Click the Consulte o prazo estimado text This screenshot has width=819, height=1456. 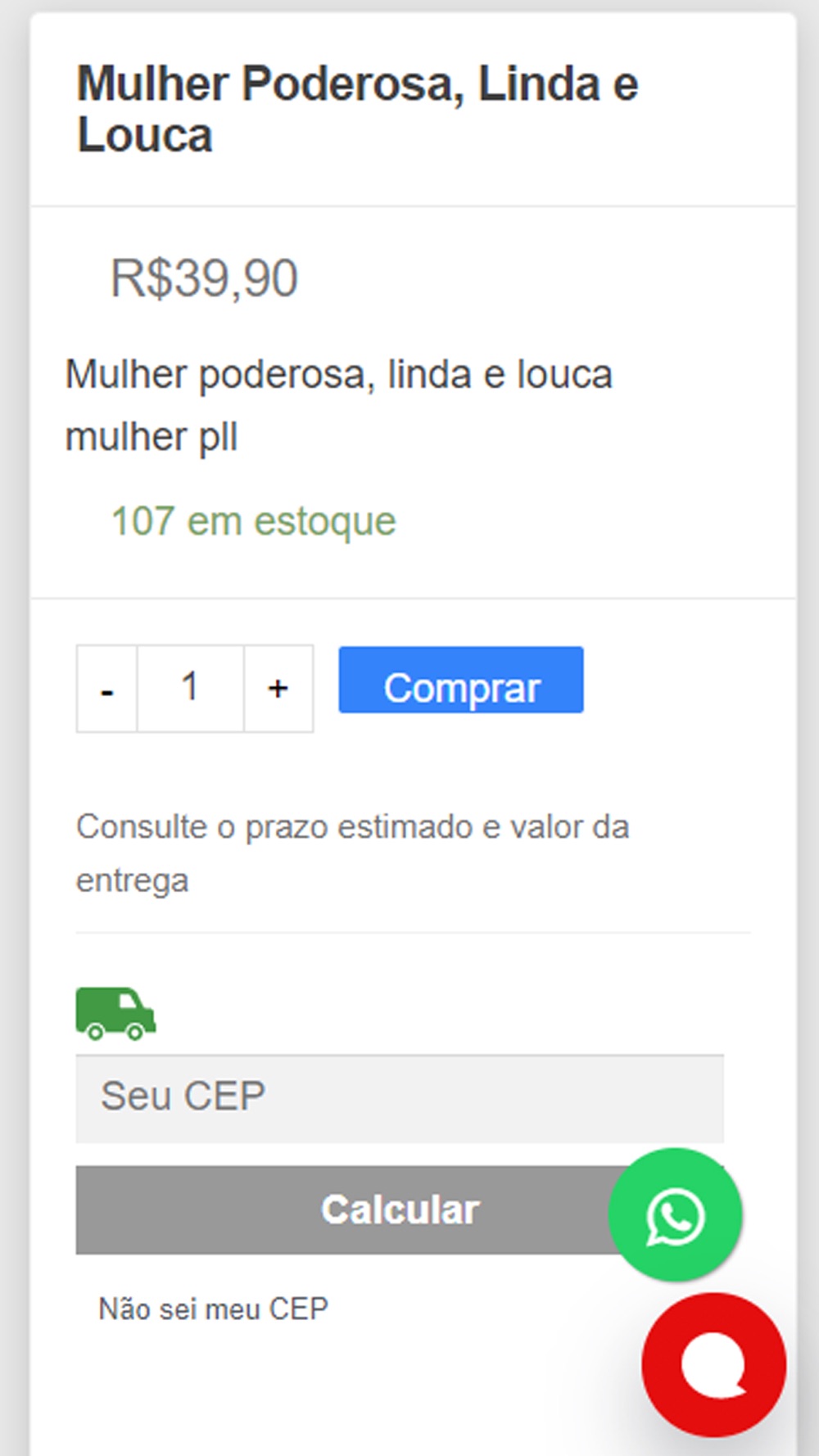pos(352,827)
